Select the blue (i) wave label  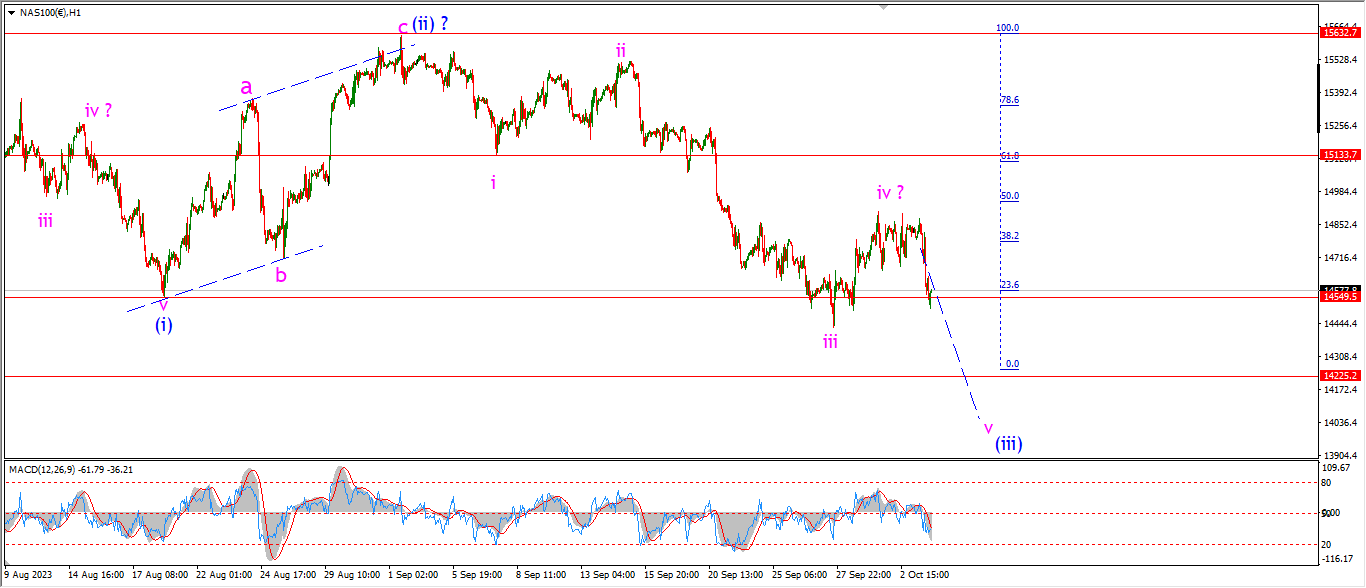tap(164, 325)
